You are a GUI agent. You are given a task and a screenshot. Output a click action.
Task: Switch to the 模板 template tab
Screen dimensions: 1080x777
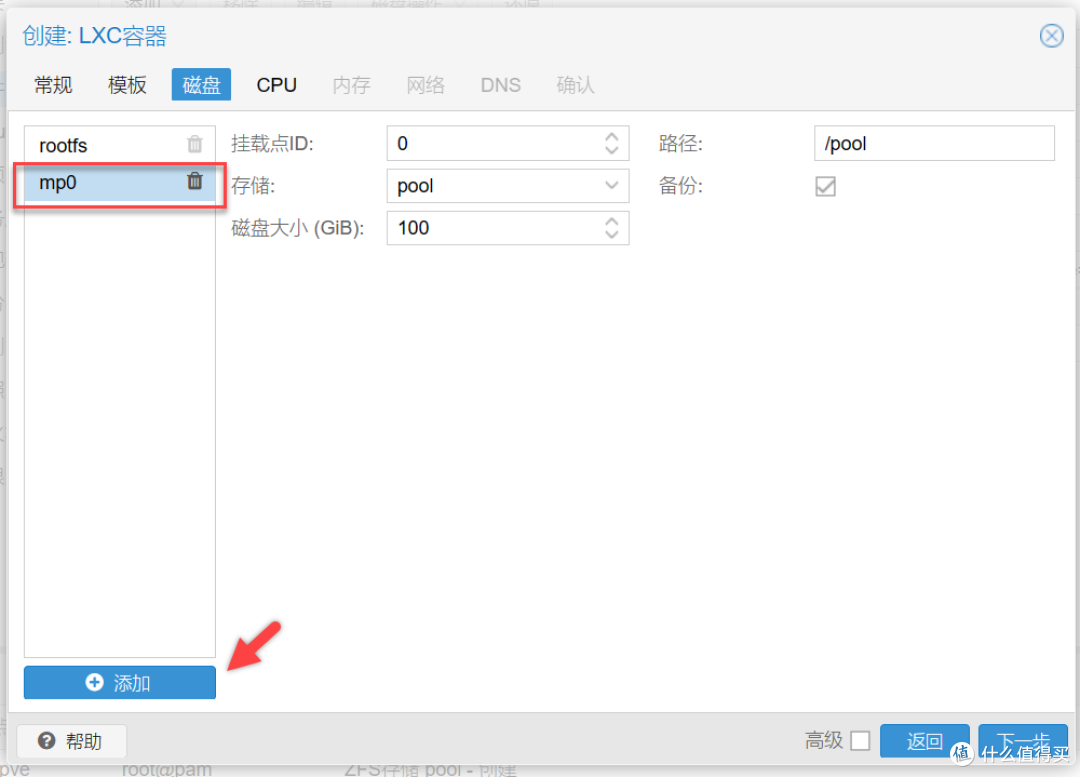tap(127, 85)
